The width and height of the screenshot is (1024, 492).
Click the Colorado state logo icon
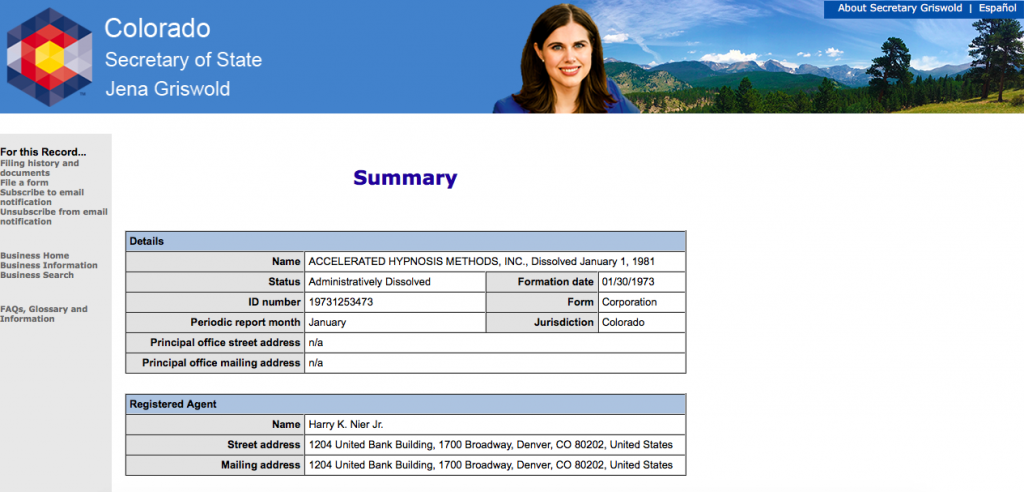pyautogui.click(x=49, y=57)
